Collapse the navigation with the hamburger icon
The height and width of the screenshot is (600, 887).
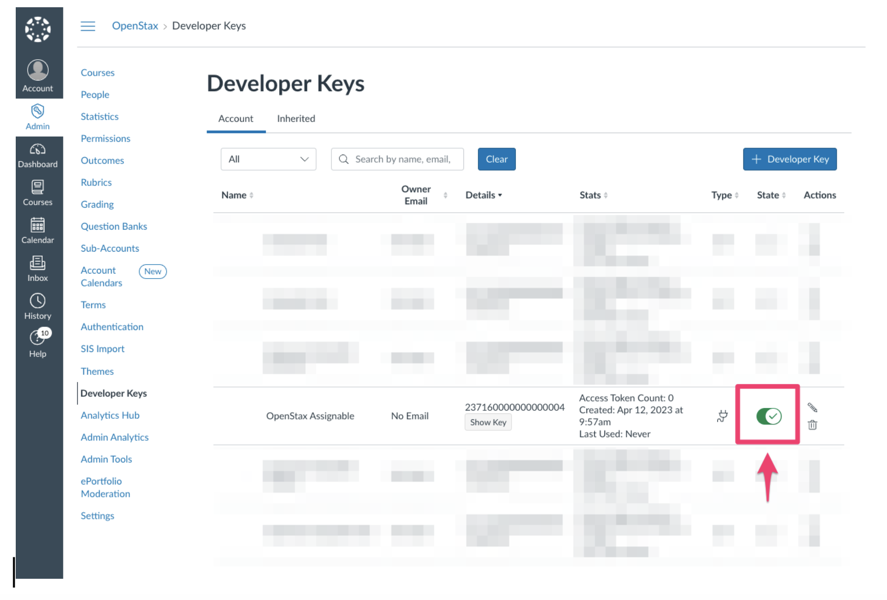88,27
